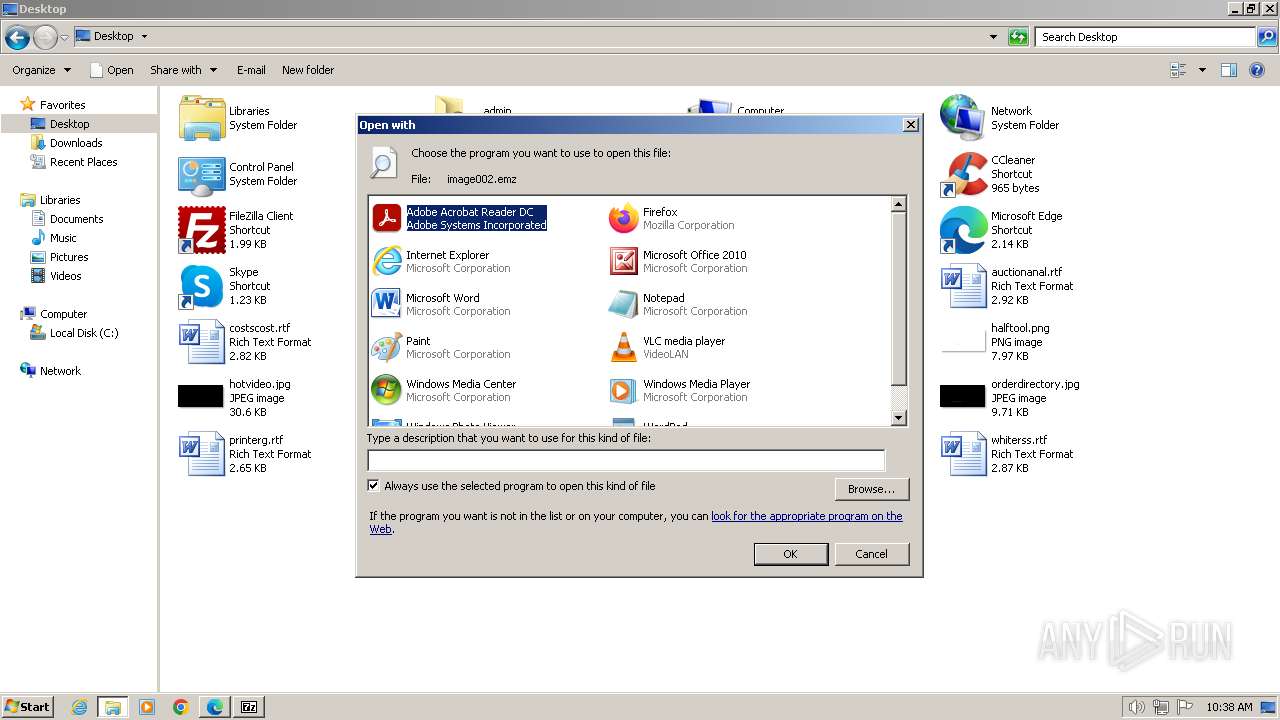This screenshot has height=720, width=1280.
Task: Select printerg.rtf file
Action: (x=246, y=454)
